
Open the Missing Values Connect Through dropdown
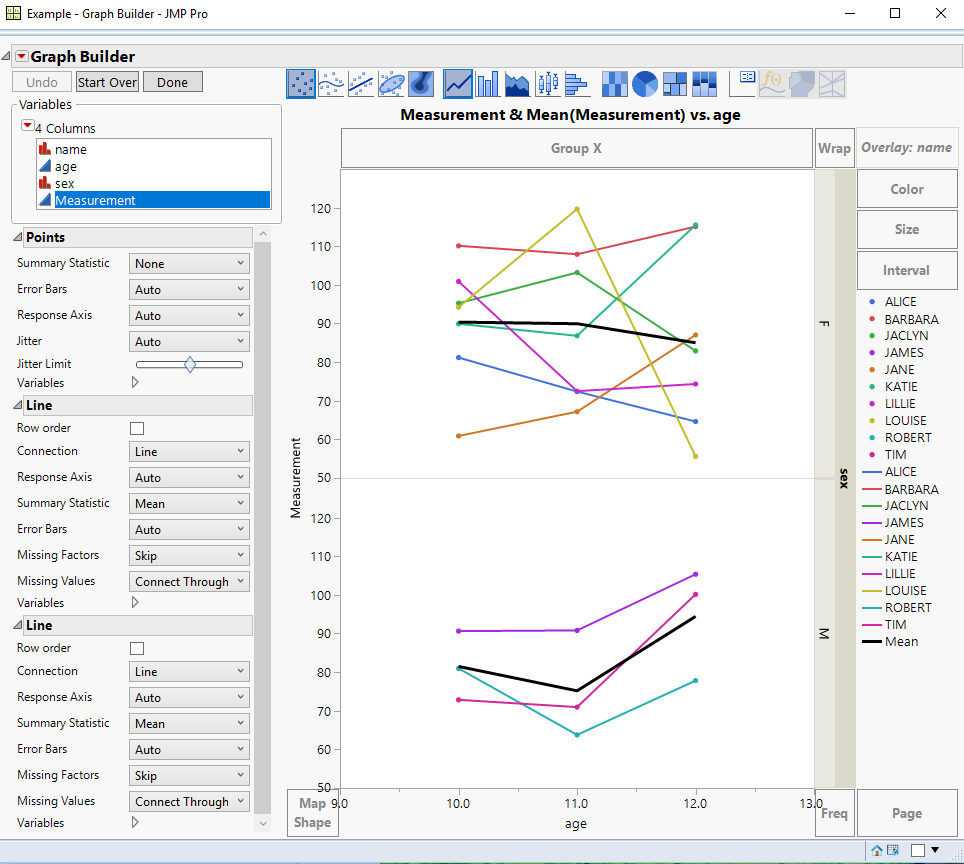click(188, 580)
